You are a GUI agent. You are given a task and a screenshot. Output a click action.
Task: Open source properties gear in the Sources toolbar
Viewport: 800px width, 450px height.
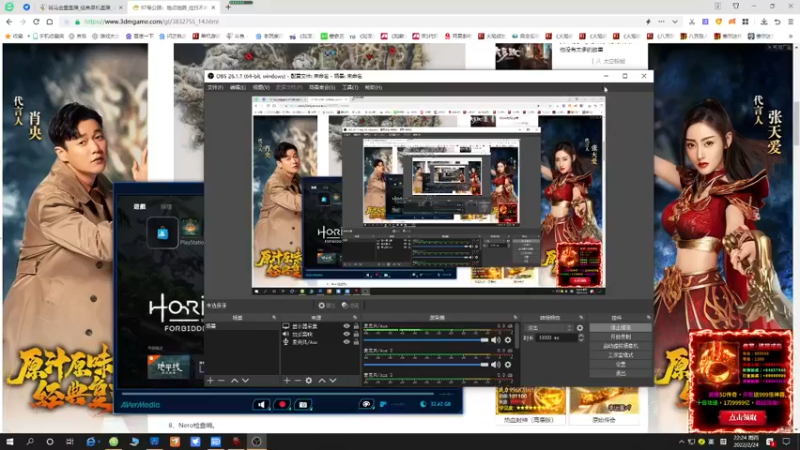[x=309, y=381]
